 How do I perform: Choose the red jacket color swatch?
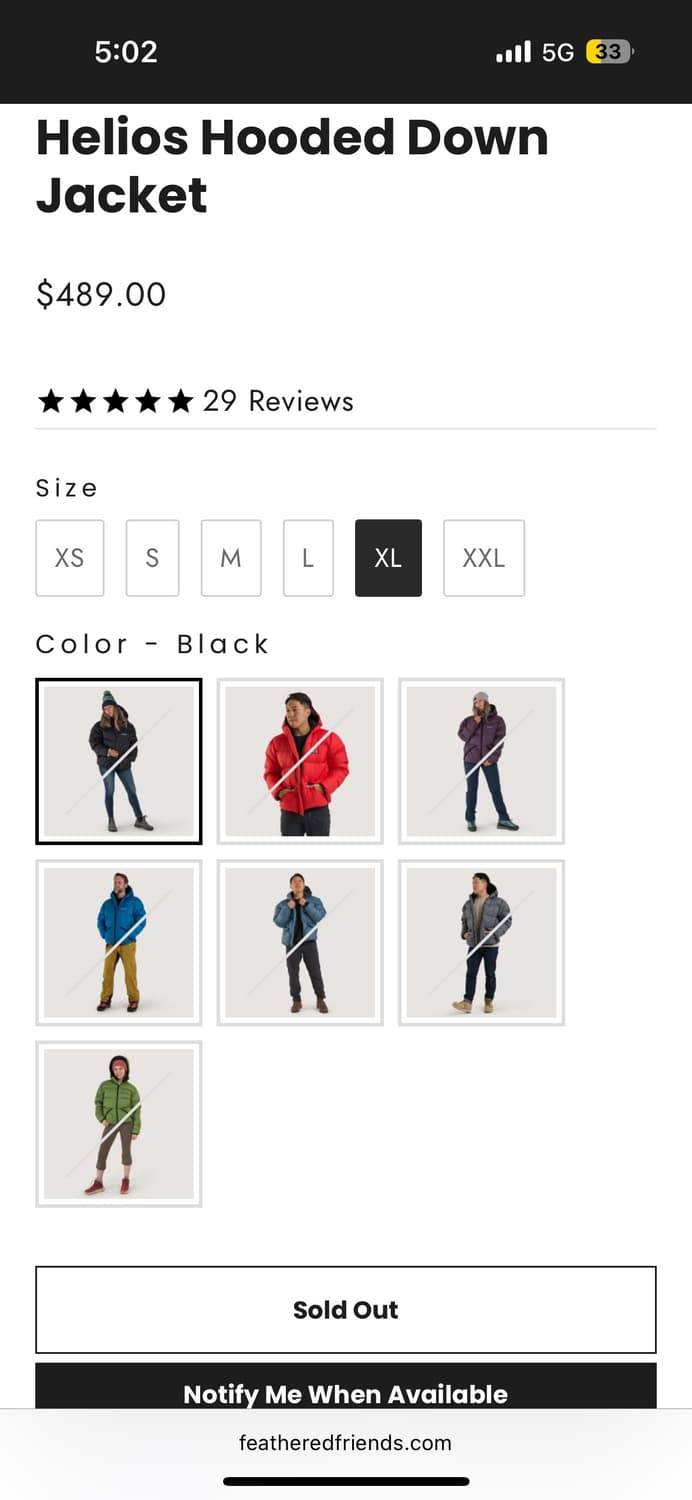click(x=300, y=761)
